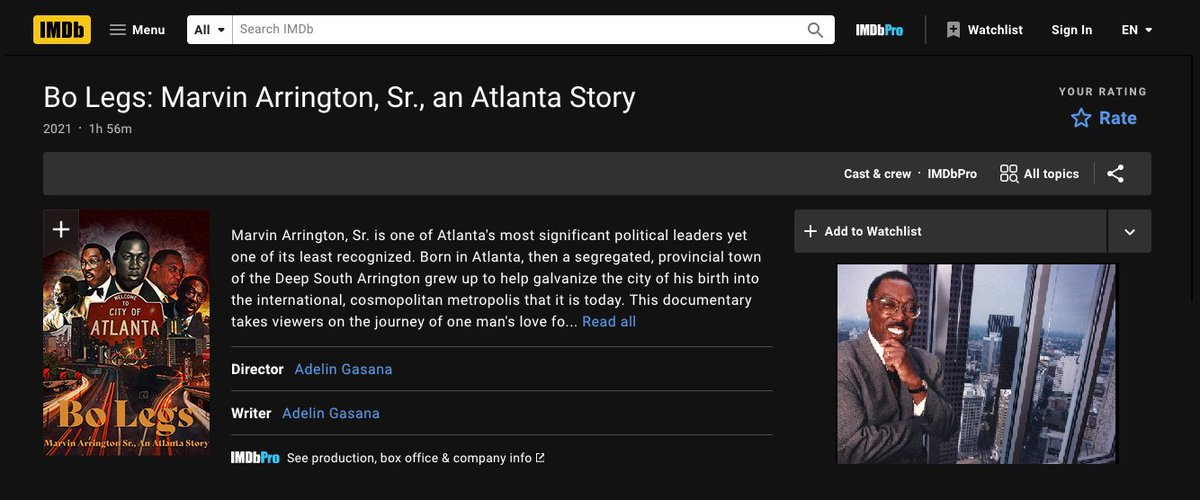Click the share icon

click(x=1116, y=174)
